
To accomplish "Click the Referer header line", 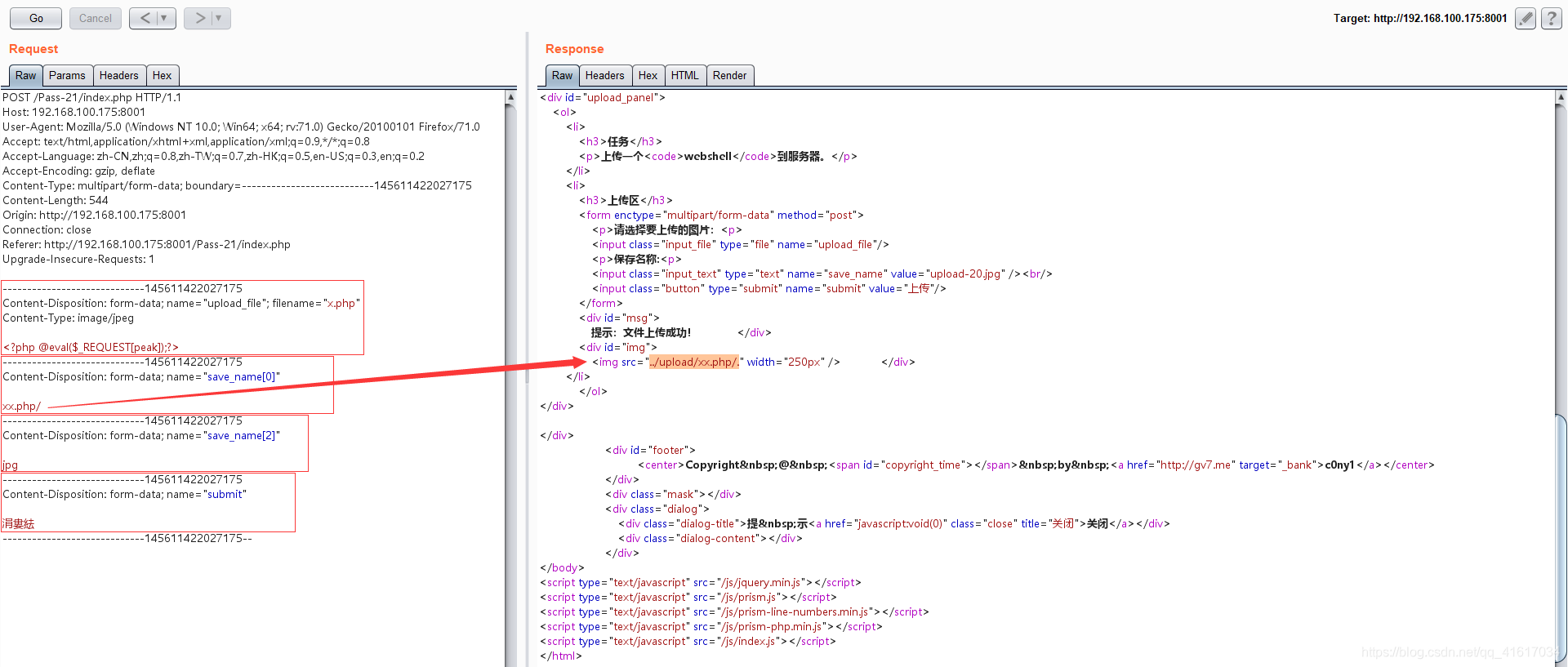I will (146, 244).
